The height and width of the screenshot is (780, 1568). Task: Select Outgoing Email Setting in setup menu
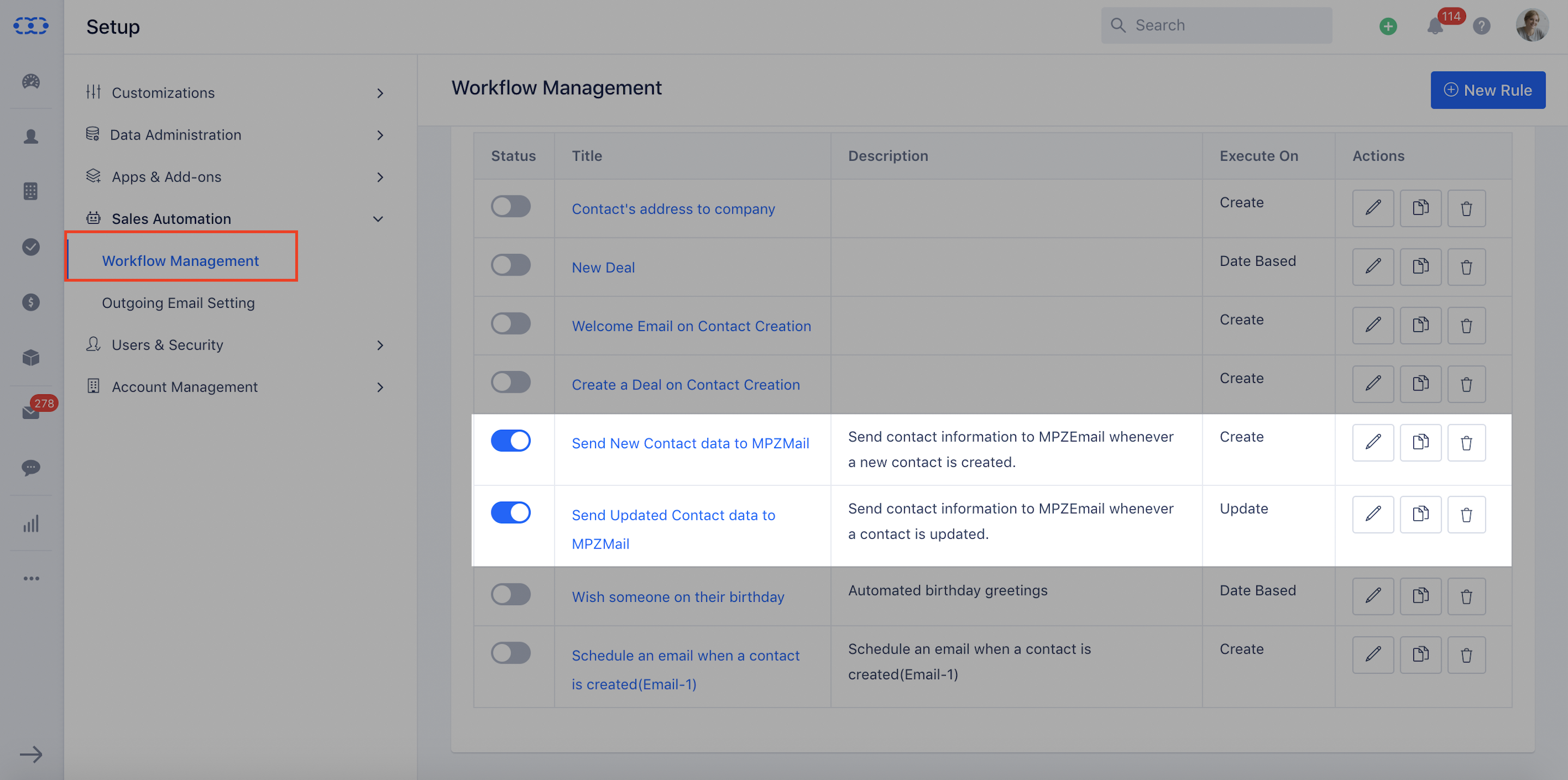(178, 302)
